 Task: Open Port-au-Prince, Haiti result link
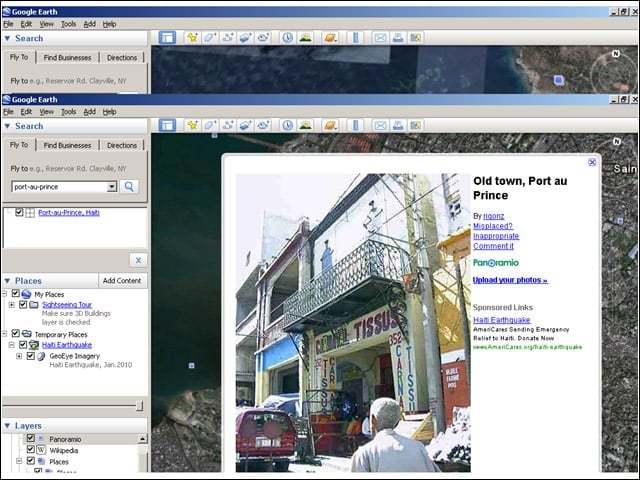click(x=69, y=213)
